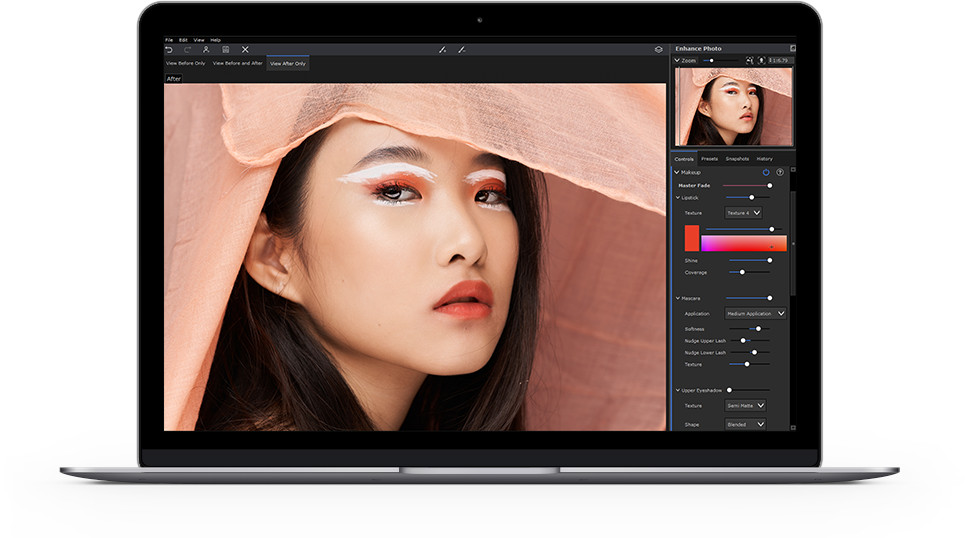Click the red lipstick color swatch
968x538 pixels.
point(691,238)
